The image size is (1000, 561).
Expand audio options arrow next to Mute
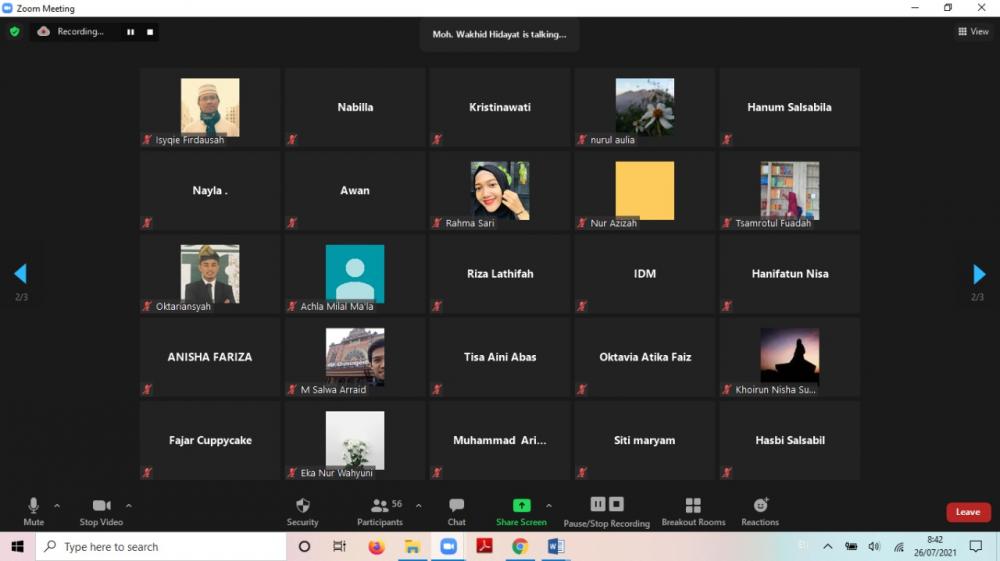pyautogui.click(x=57, y=505)
